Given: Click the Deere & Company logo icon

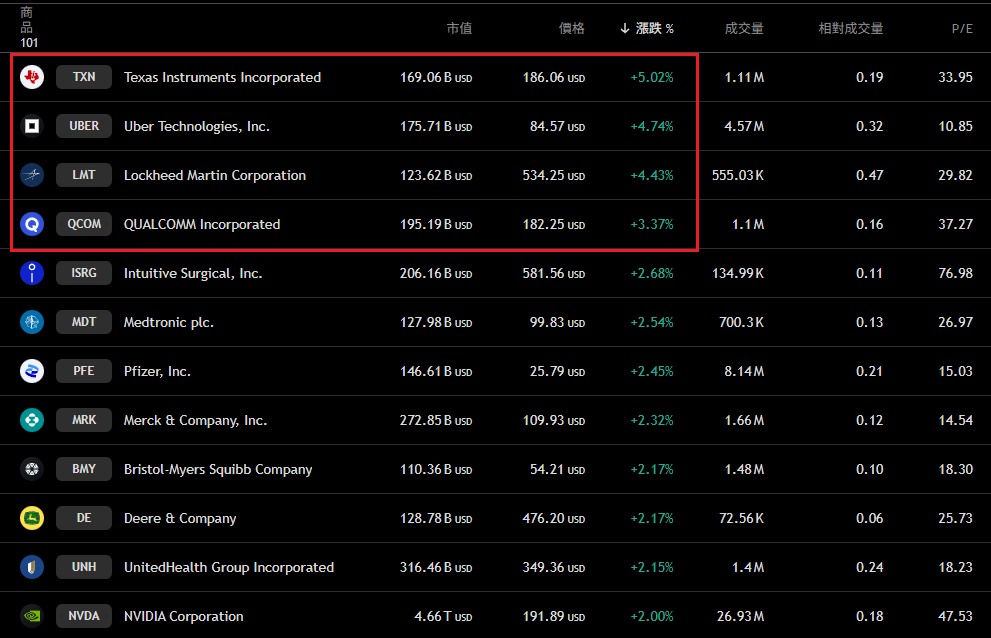Looking at the screenshot, I should pos(32,518).
